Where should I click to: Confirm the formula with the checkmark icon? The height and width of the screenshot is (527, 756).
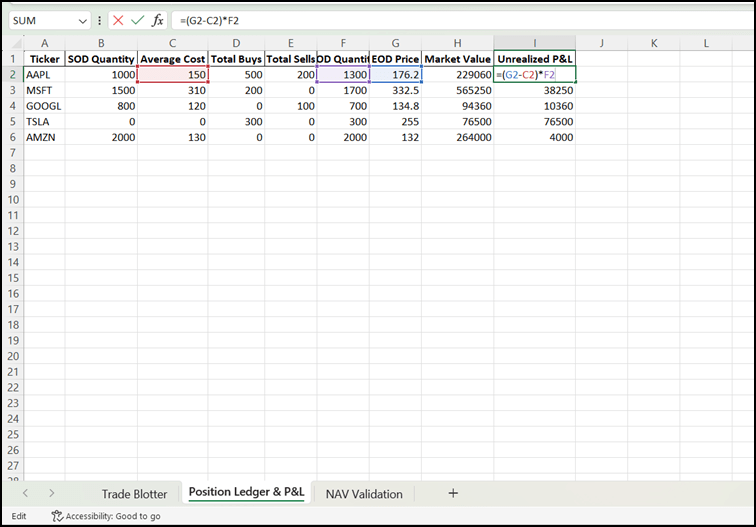coord(138,20)
